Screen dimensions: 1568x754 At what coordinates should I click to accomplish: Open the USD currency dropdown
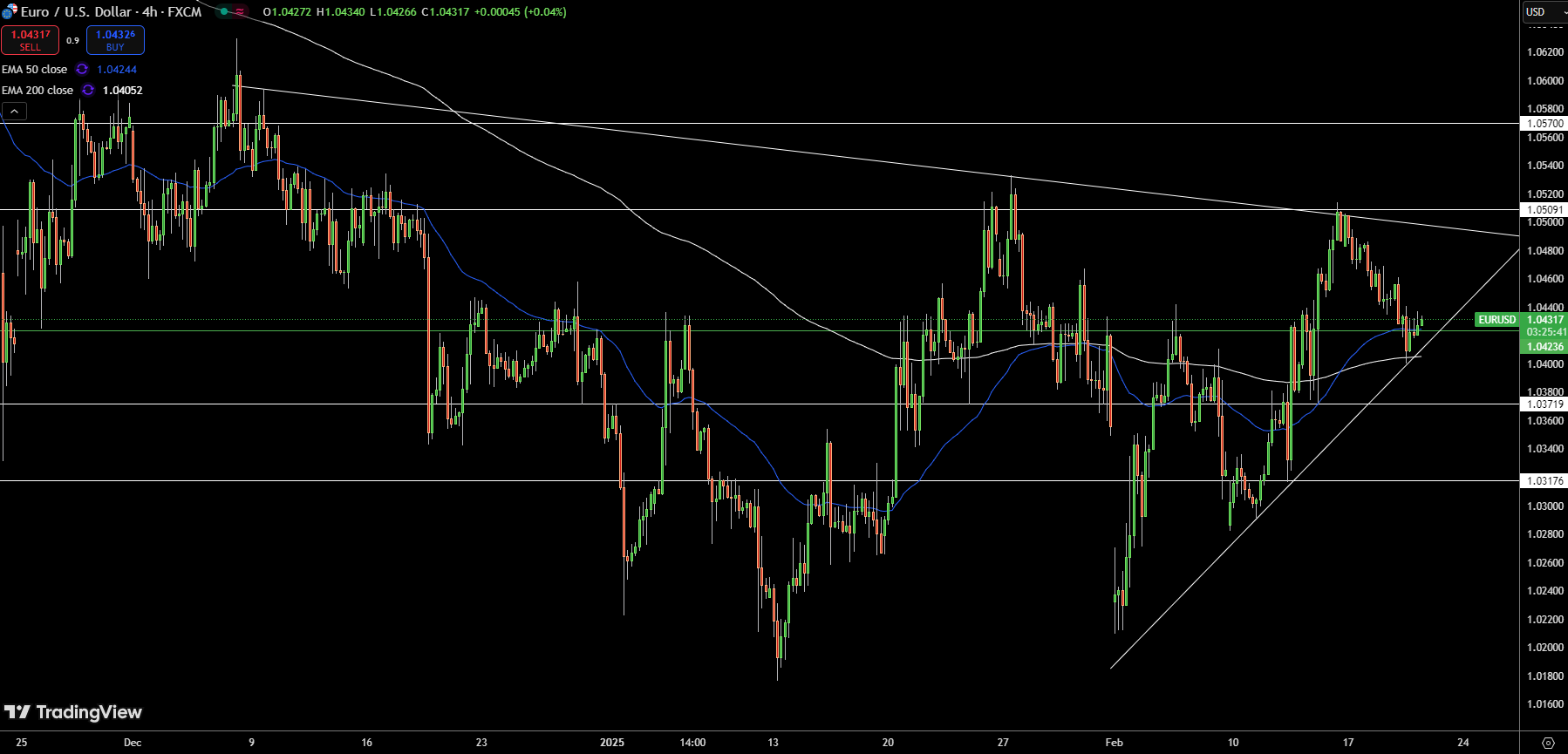[x=1544, y=12]
